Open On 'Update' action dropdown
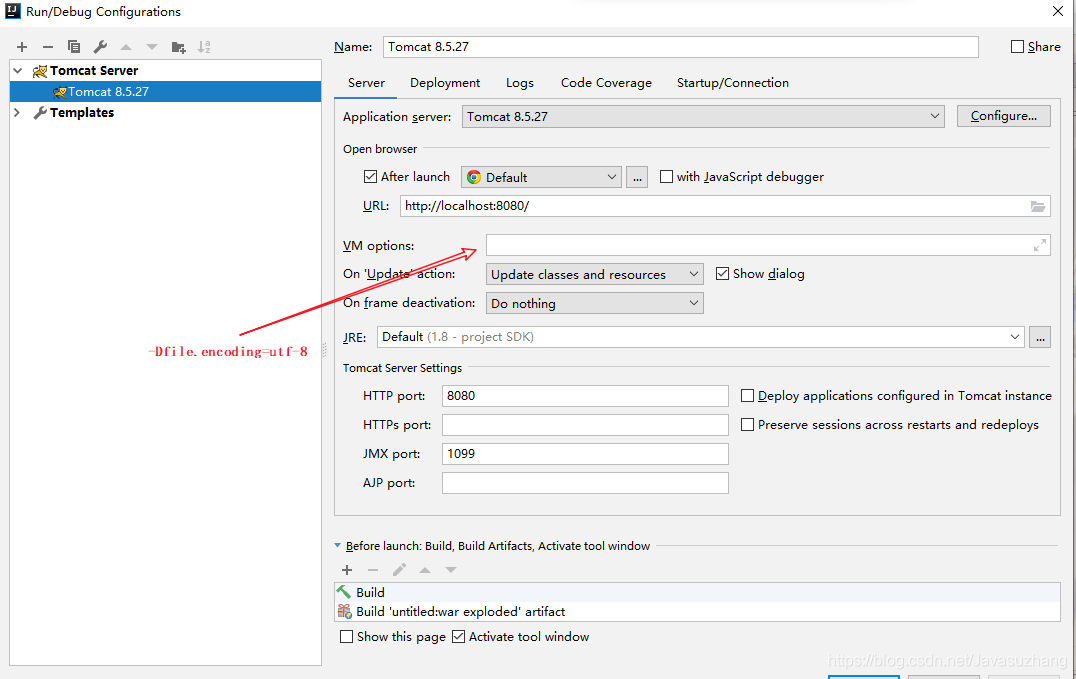 pyautogui.click(x=594, y=274)
